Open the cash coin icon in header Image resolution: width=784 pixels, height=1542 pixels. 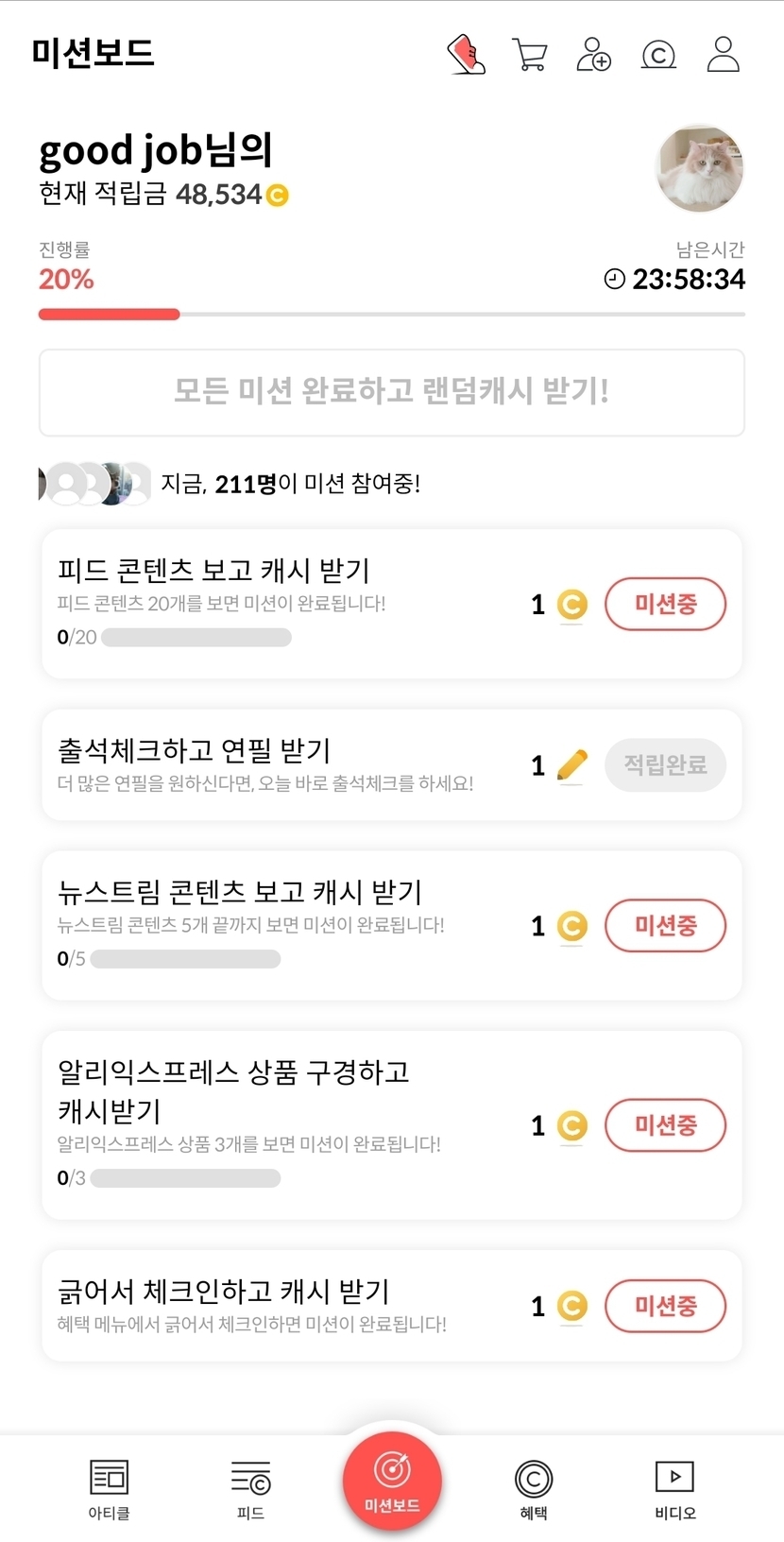click(658, 55)
